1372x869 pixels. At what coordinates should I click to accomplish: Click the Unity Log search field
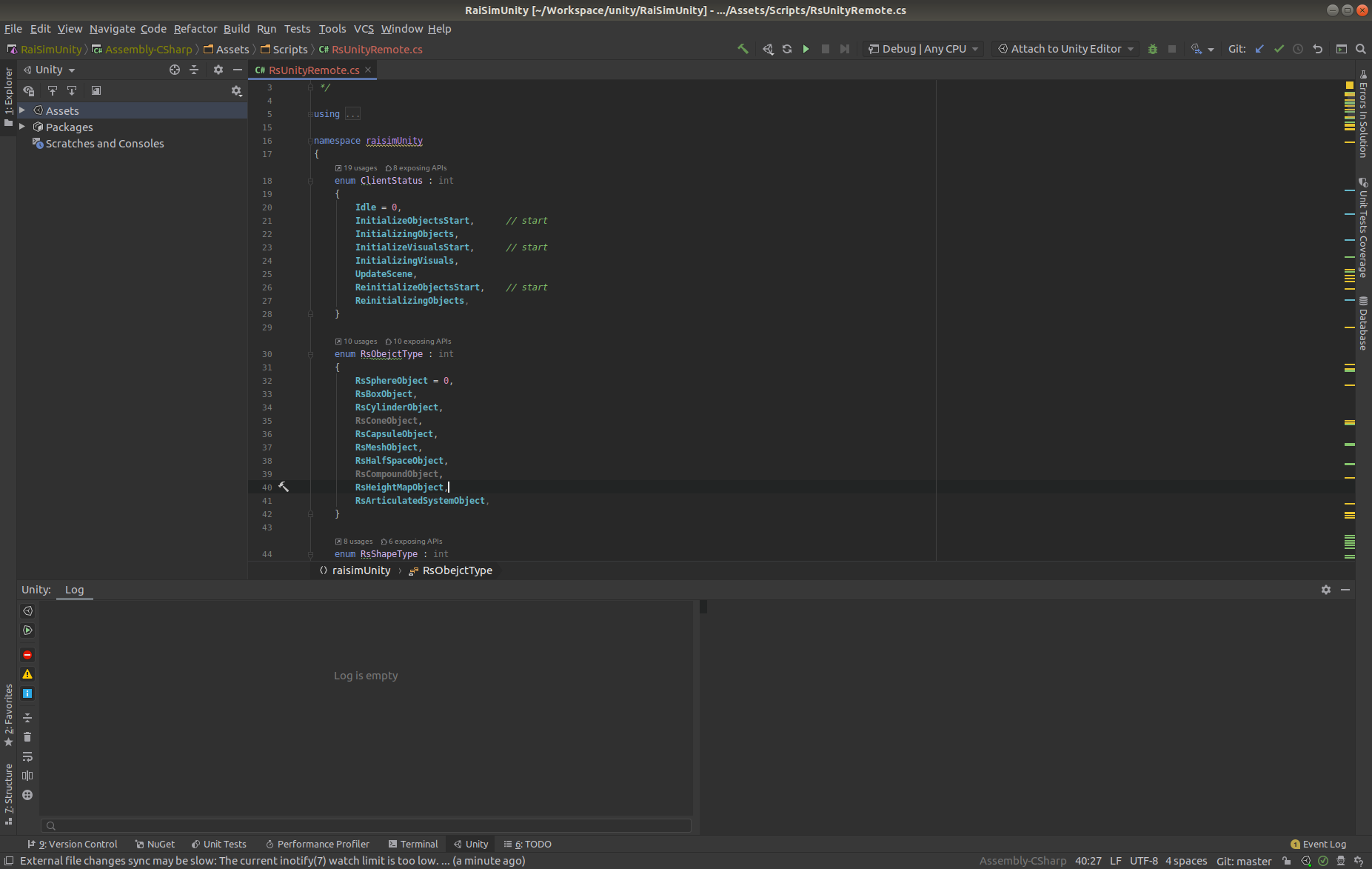click(x=367, y=825)
